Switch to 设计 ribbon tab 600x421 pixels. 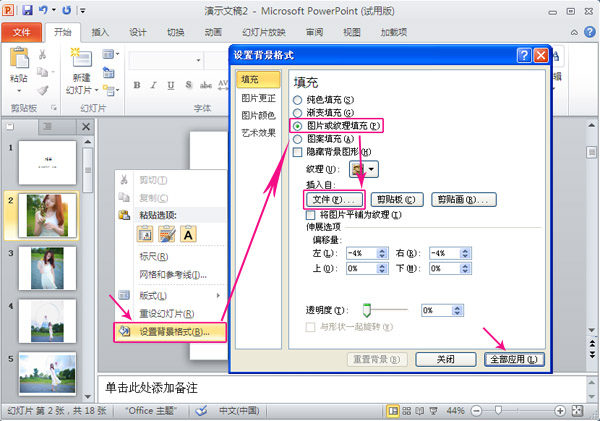pos(137,32)
